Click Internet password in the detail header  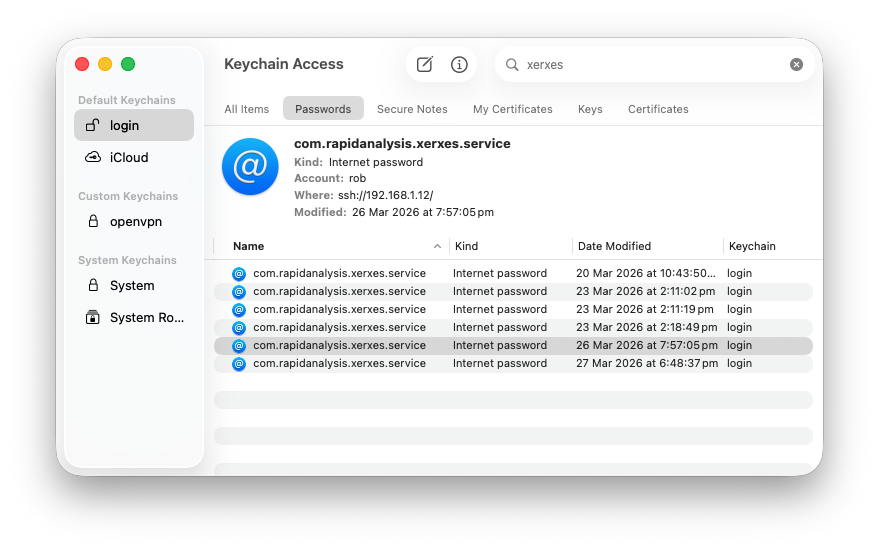coord(376,162)
